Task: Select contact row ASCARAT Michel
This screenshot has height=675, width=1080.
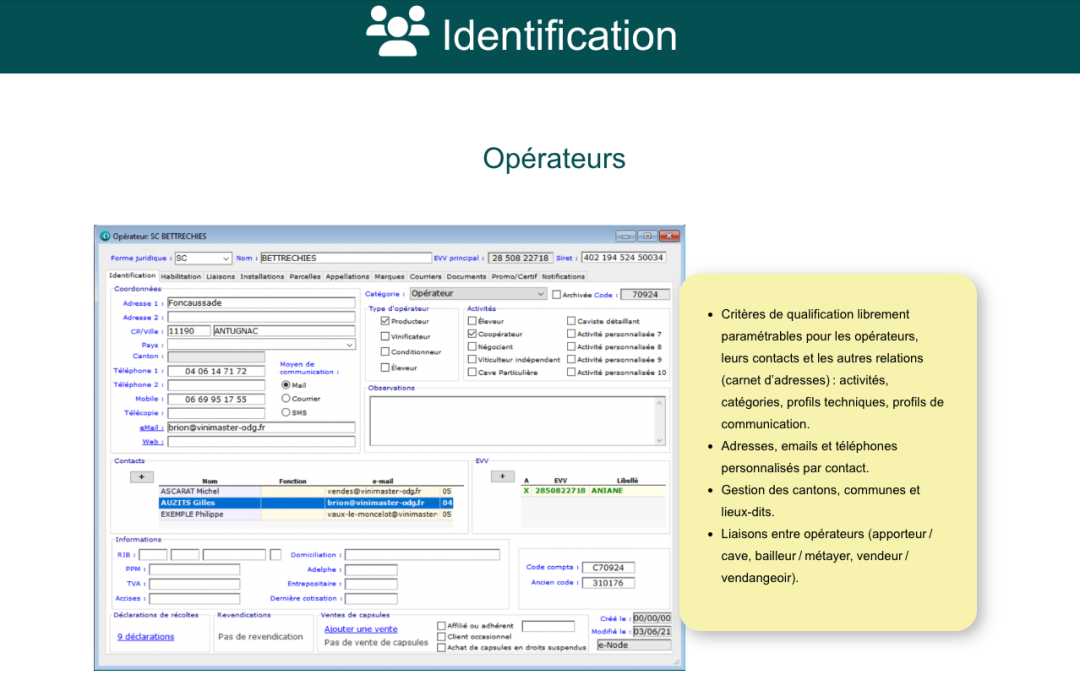Action: (x=306, y=491)
